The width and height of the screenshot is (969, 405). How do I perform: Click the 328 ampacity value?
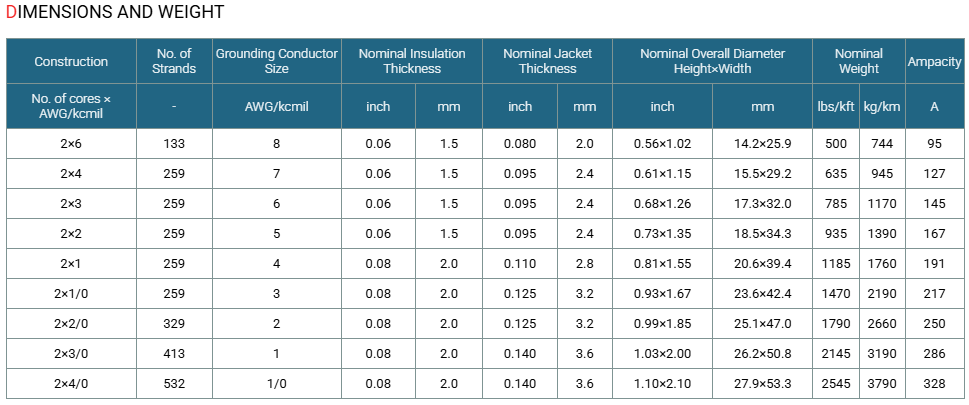934,384
